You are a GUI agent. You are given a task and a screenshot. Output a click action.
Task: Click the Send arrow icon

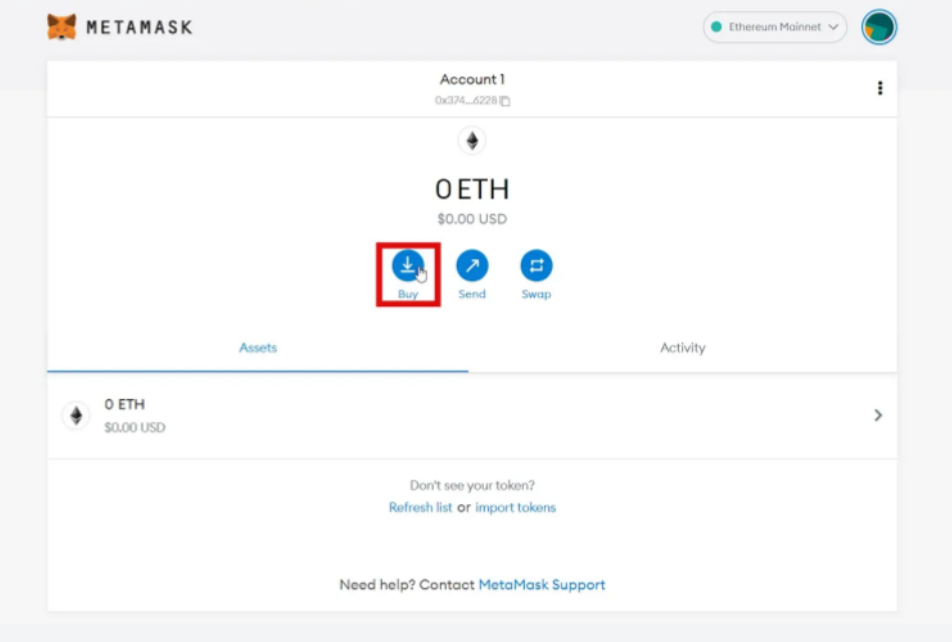pyautogui.click(x=472, y=265)
